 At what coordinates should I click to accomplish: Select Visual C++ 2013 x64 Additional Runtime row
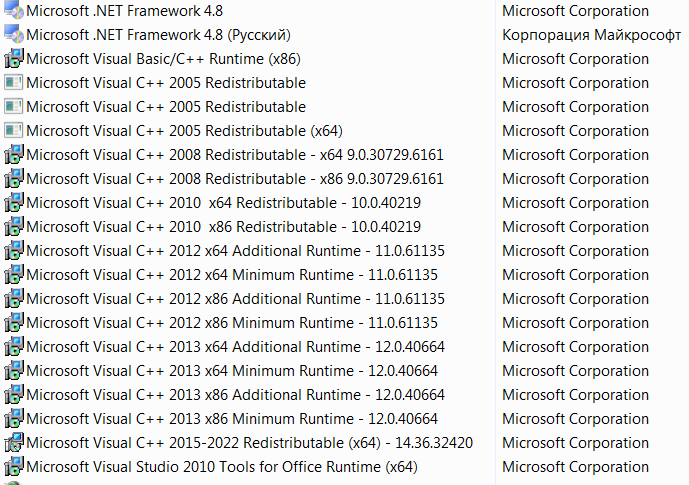[235, 347]
